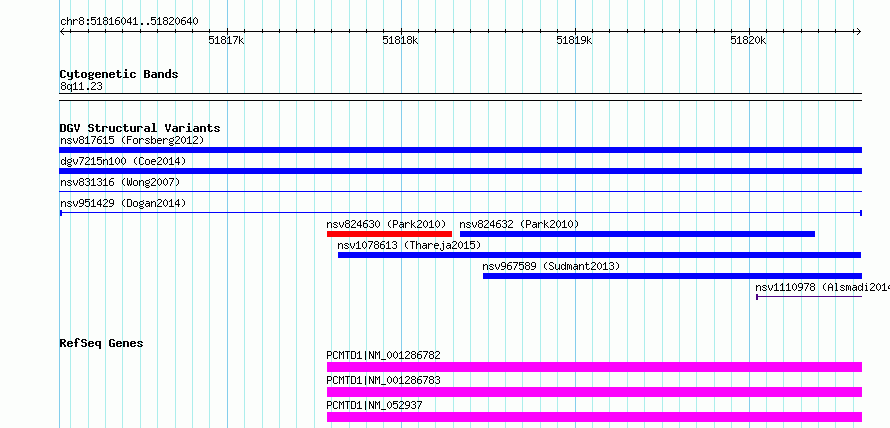The height and width of the screenshot is (428, 890).
Task: Click the nsv1078613 (Thareja2015) label
Action: (x=409, y=245)
